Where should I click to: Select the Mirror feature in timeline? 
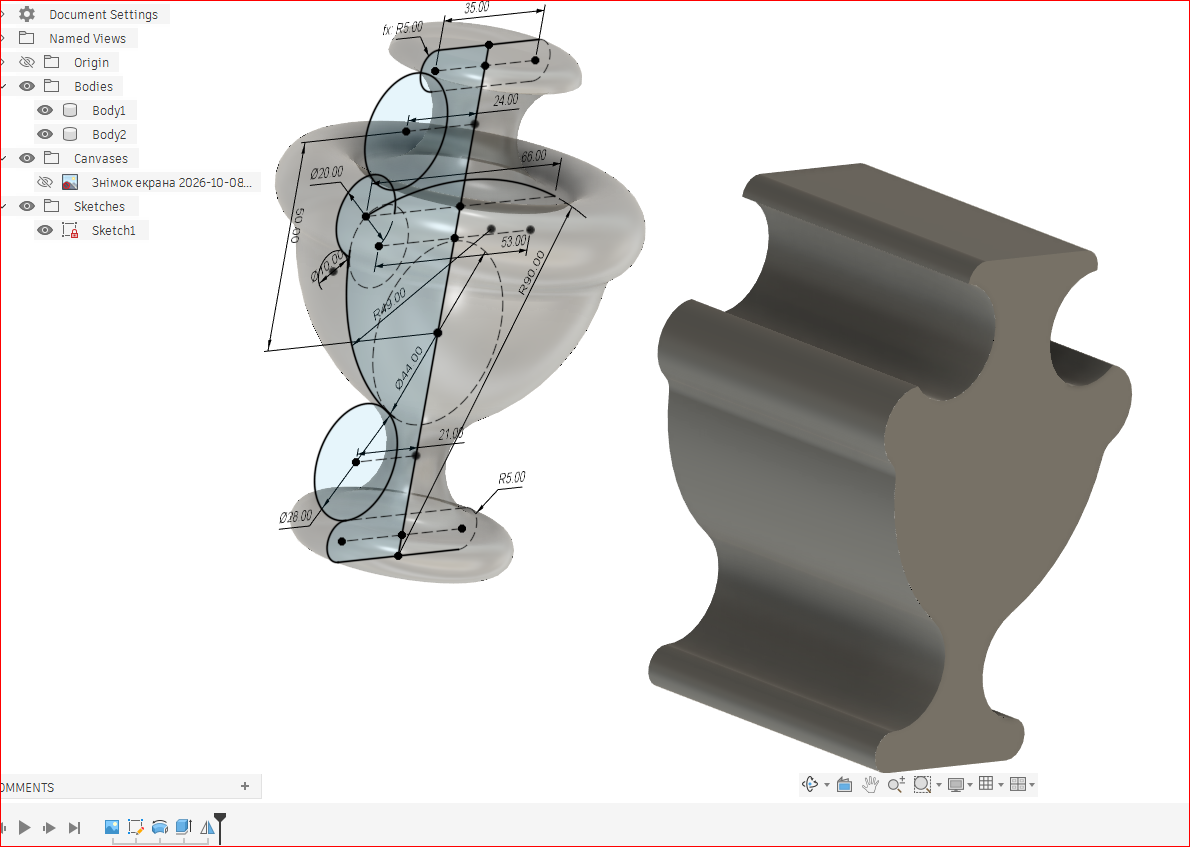[206, 827]
